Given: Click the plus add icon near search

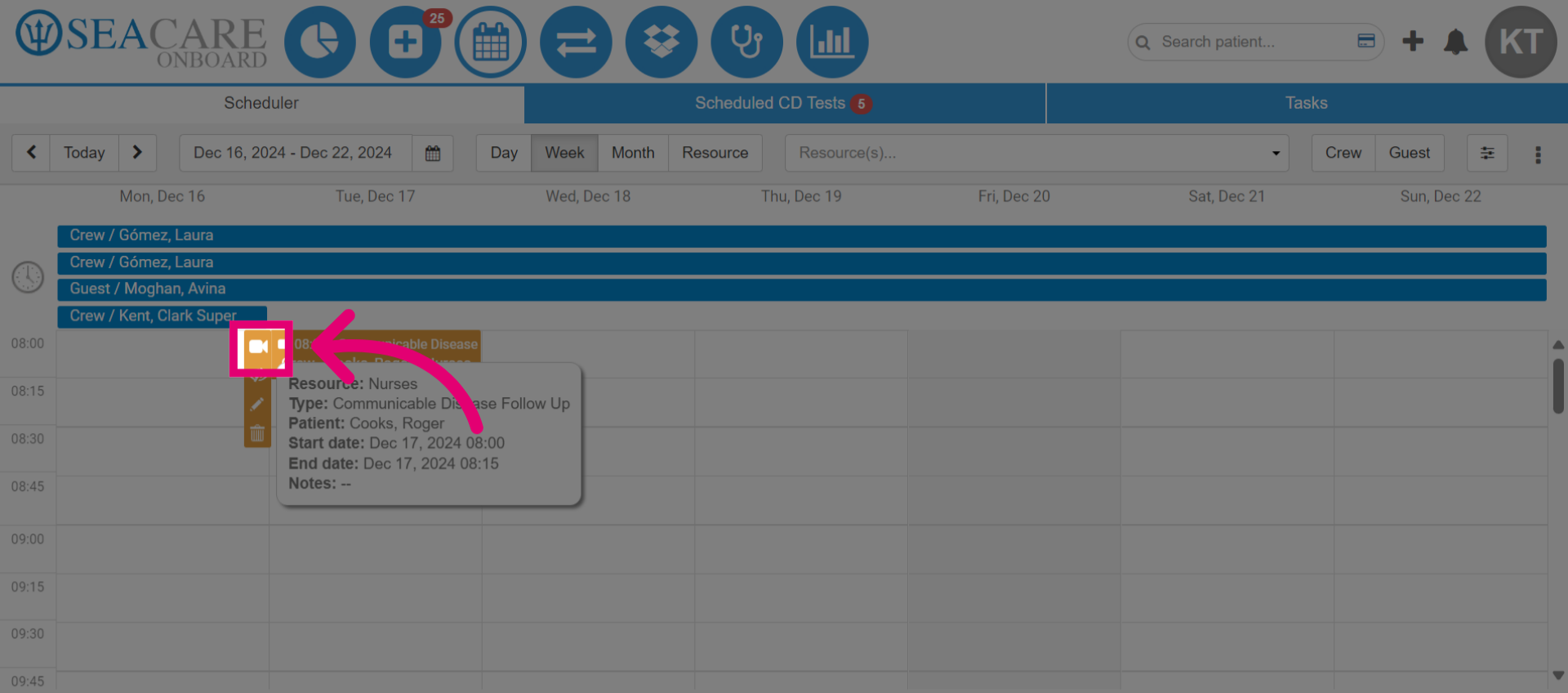Looking at the screenshot, I should pos(1413,41).
